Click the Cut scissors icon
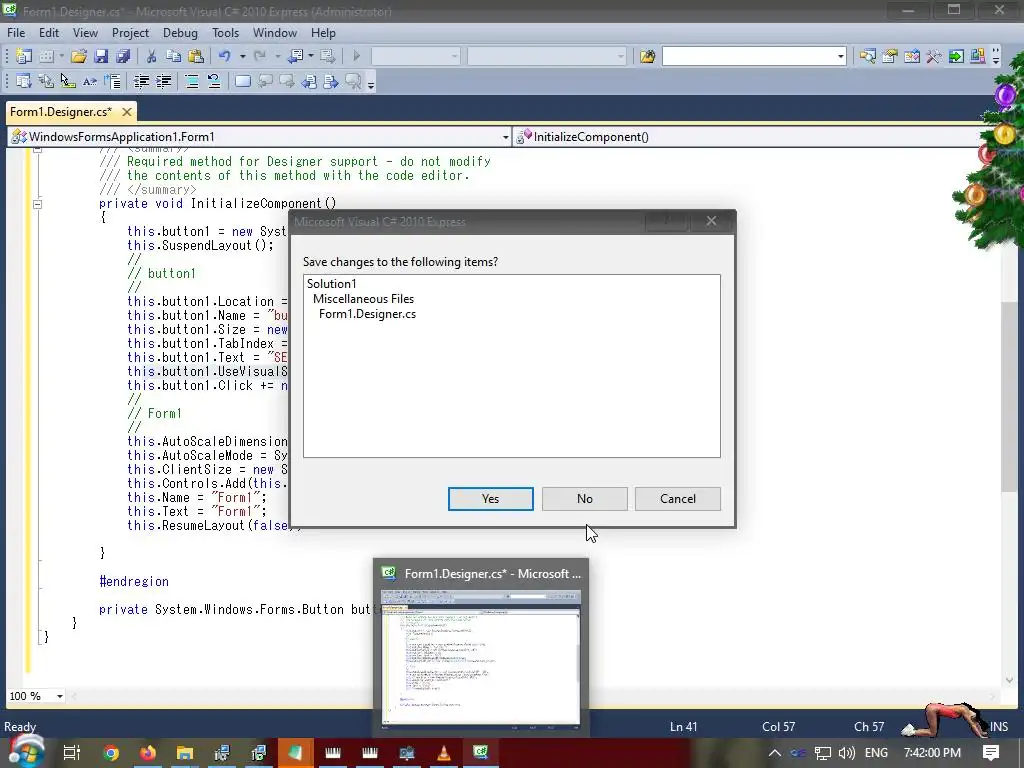Screen dimensions: 1024x768 152,56
